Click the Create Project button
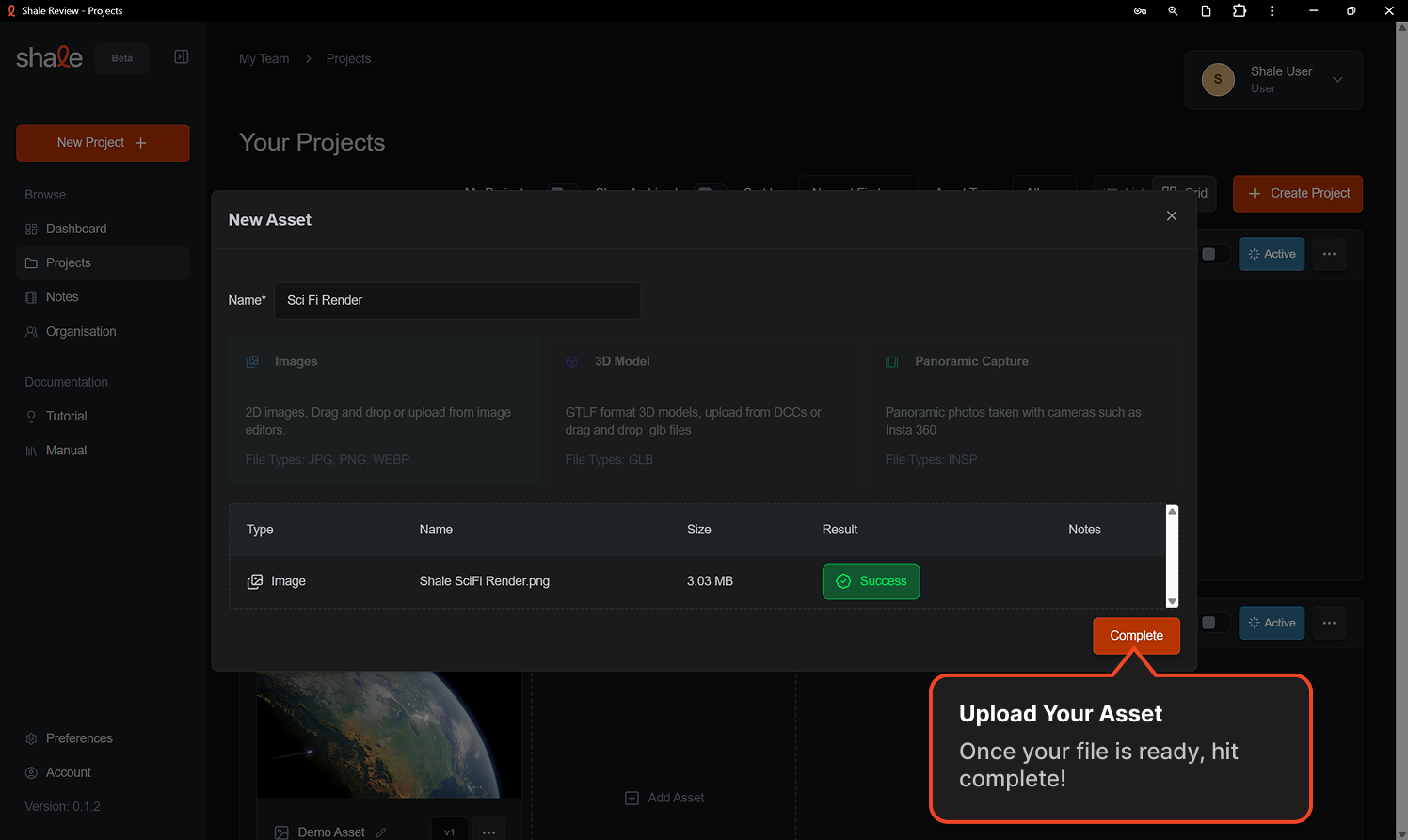 [1298, 194]
